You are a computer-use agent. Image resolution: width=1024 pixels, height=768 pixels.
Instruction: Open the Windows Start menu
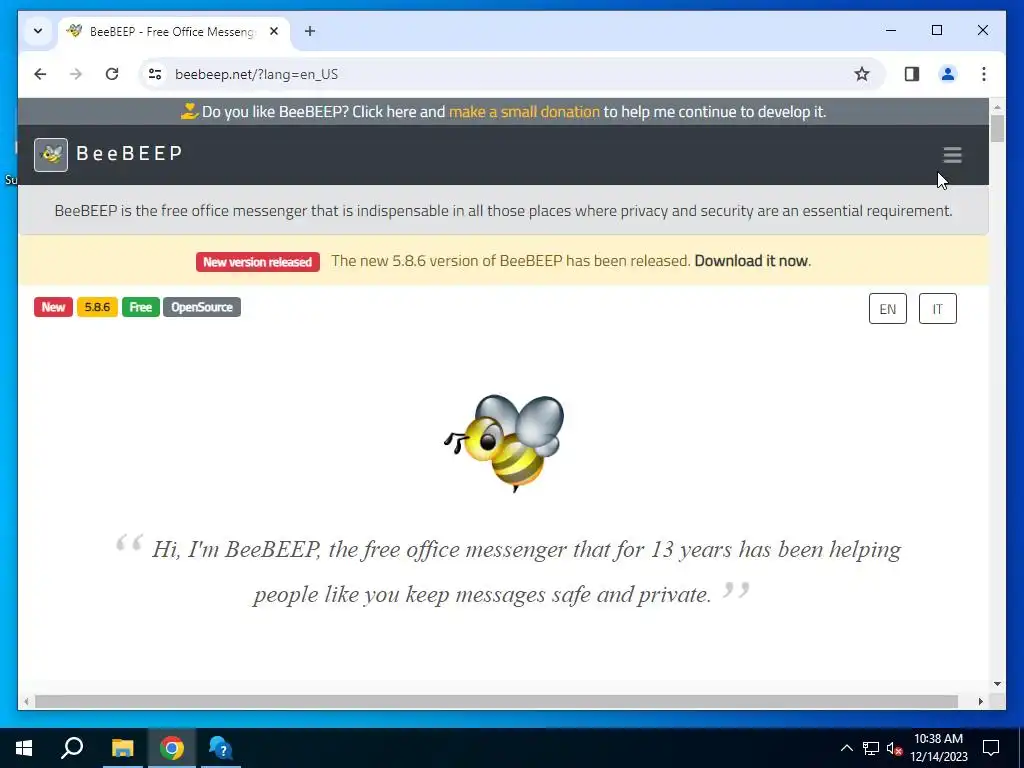(x=24, y=748)
